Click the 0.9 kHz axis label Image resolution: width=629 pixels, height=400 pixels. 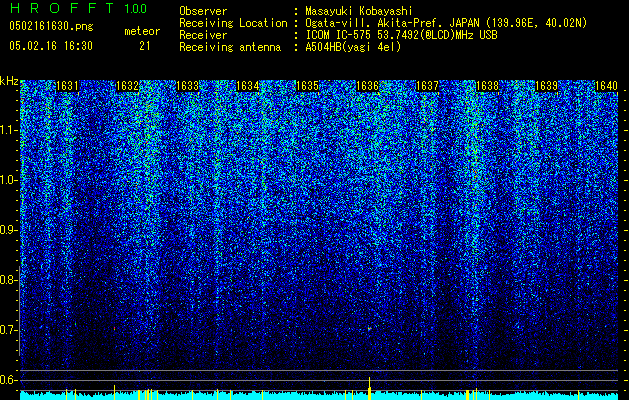coord(9,230)
